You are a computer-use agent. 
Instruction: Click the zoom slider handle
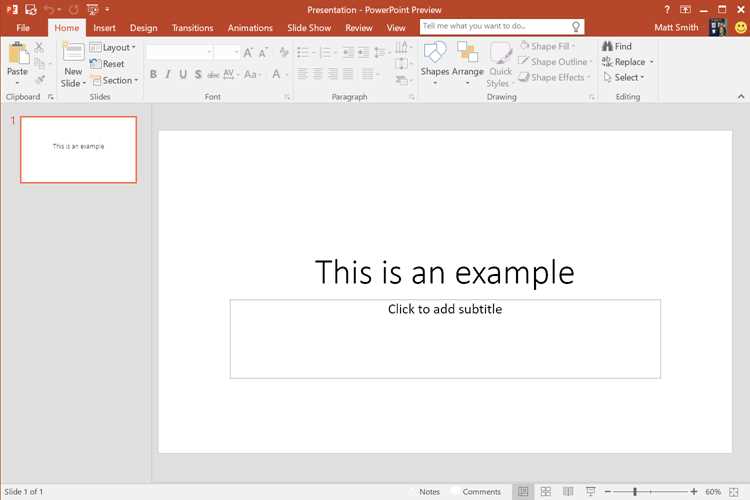tap(635, 491)
